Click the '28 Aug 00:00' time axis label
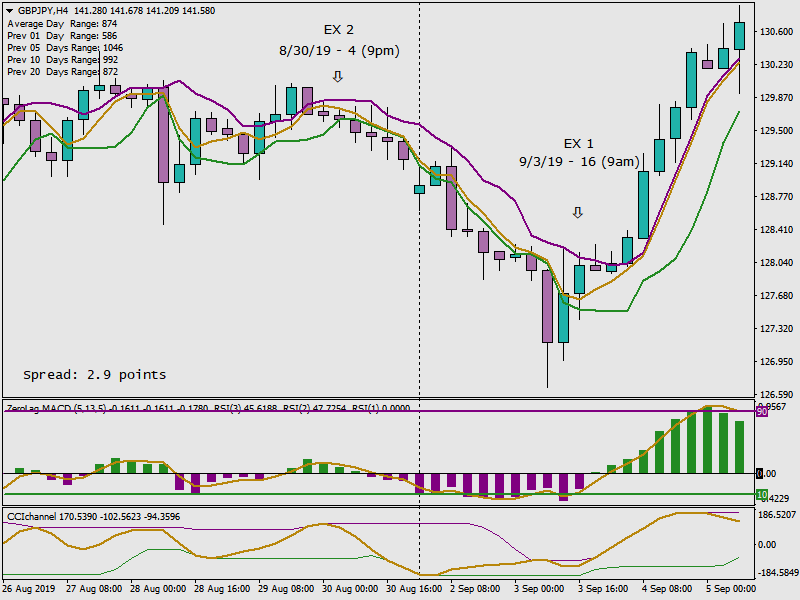800x600 pixels. pyautogui.click(x=158, y=589)
